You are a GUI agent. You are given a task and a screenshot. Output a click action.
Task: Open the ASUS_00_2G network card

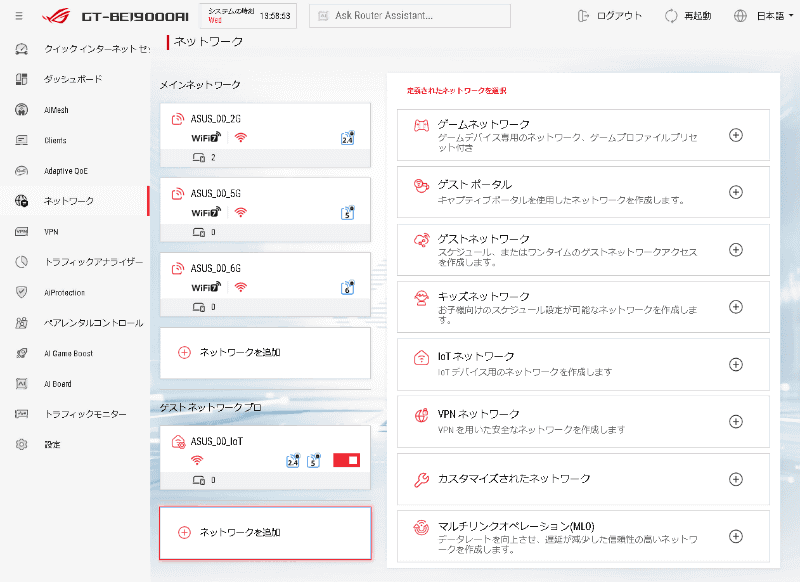(265, 135)
